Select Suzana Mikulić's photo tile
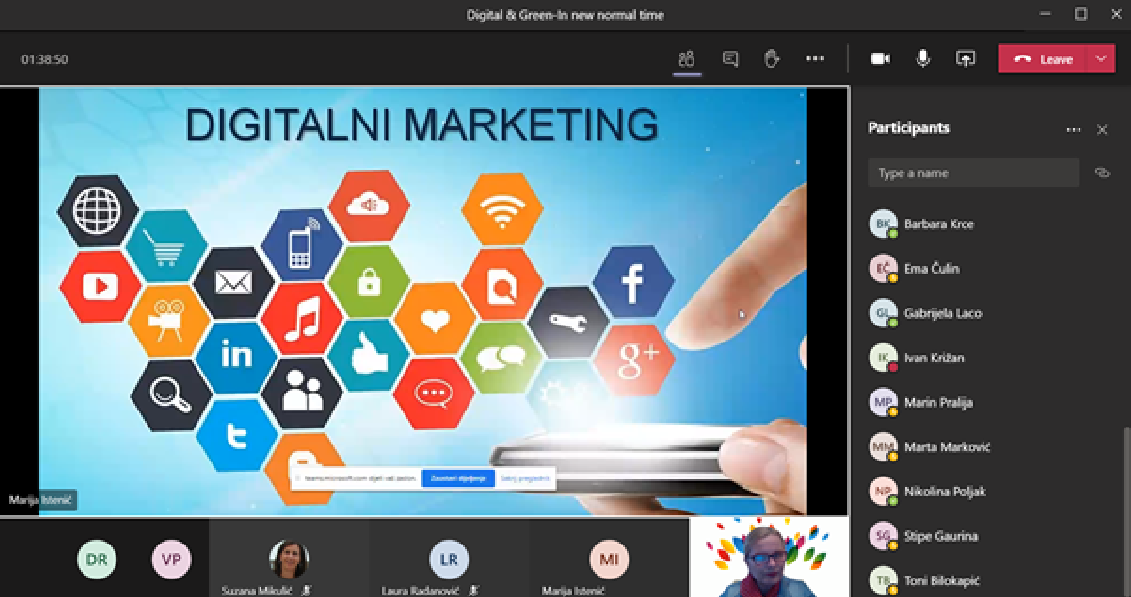Screen dimensions: 1131x597 tap(289, 558)
